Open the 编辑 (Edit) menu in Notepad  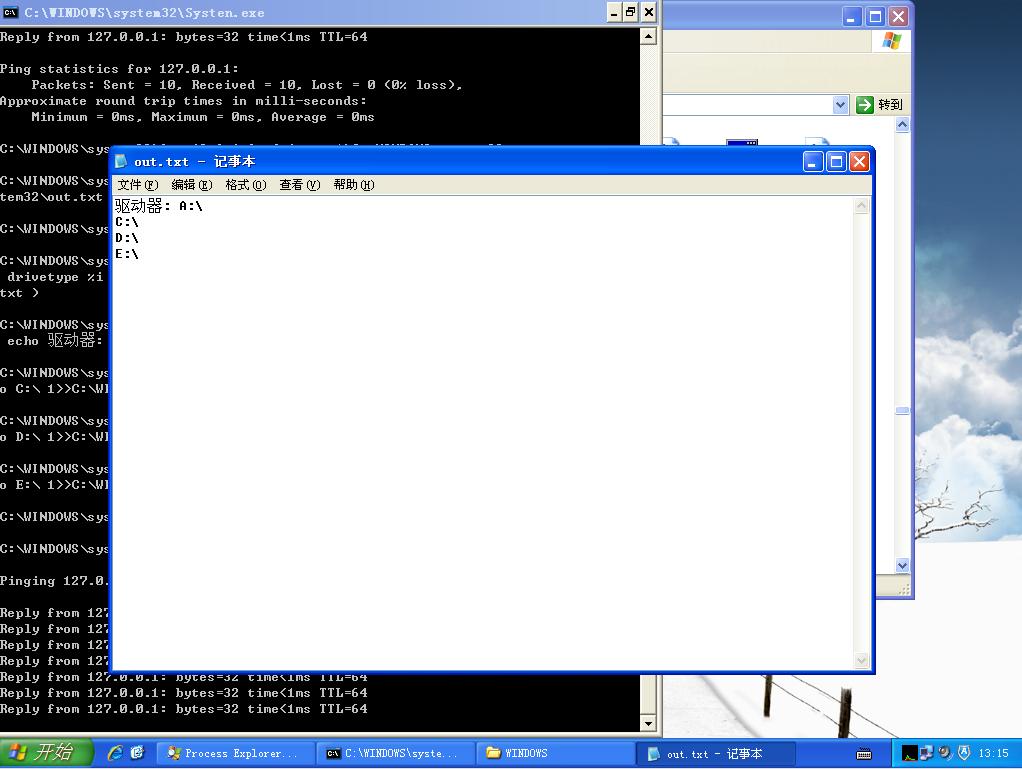click(191, 185)
